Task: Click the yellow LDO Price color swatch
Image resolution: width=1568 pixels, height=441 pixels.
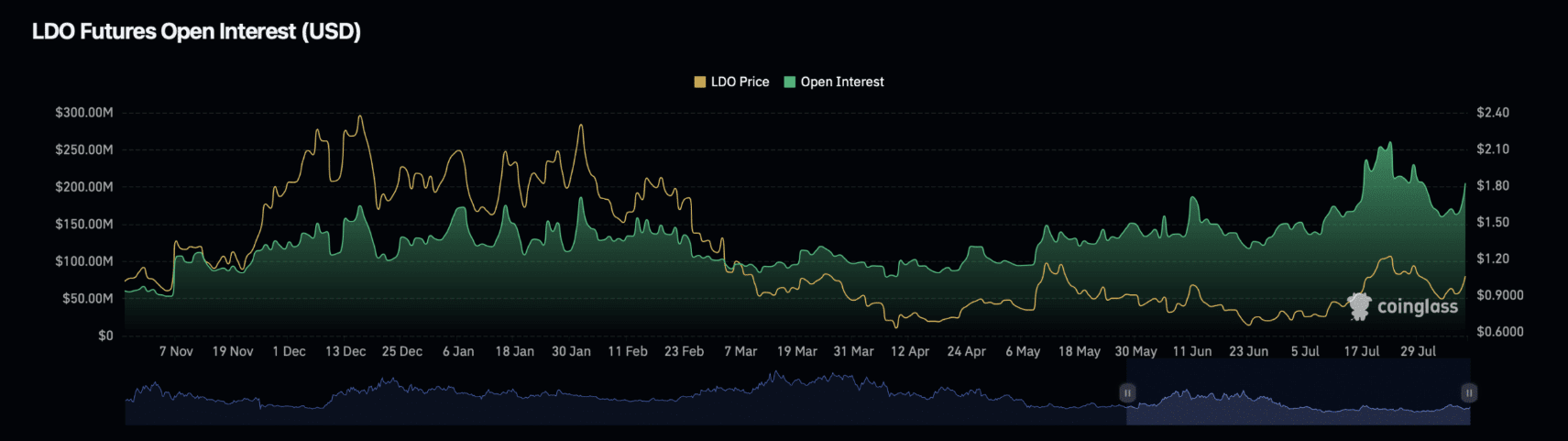Action: (700, 82)
